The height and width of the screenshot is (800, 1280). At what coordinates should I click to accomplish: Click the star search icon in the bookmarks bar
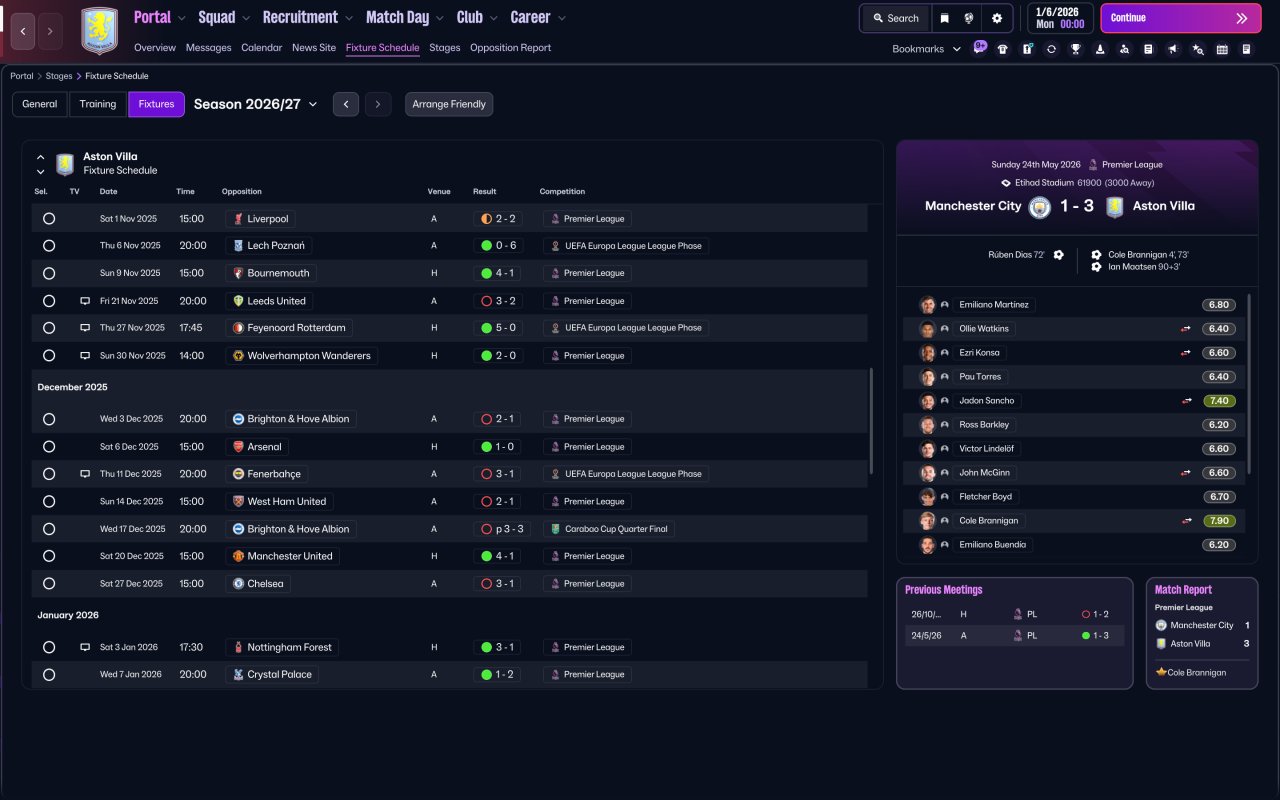tap(1198, 49)
